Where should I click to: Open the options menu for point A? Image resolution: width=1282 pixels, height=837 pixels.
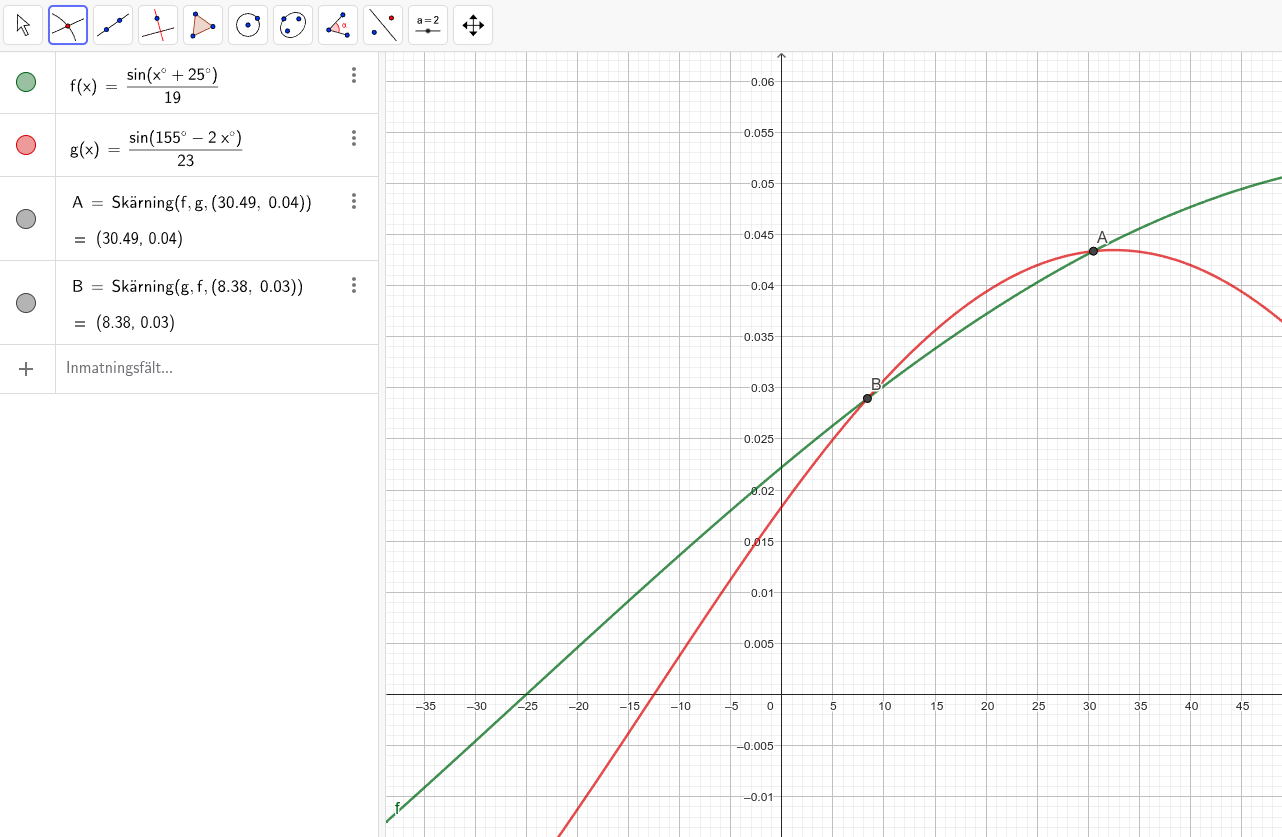(353, 202)
